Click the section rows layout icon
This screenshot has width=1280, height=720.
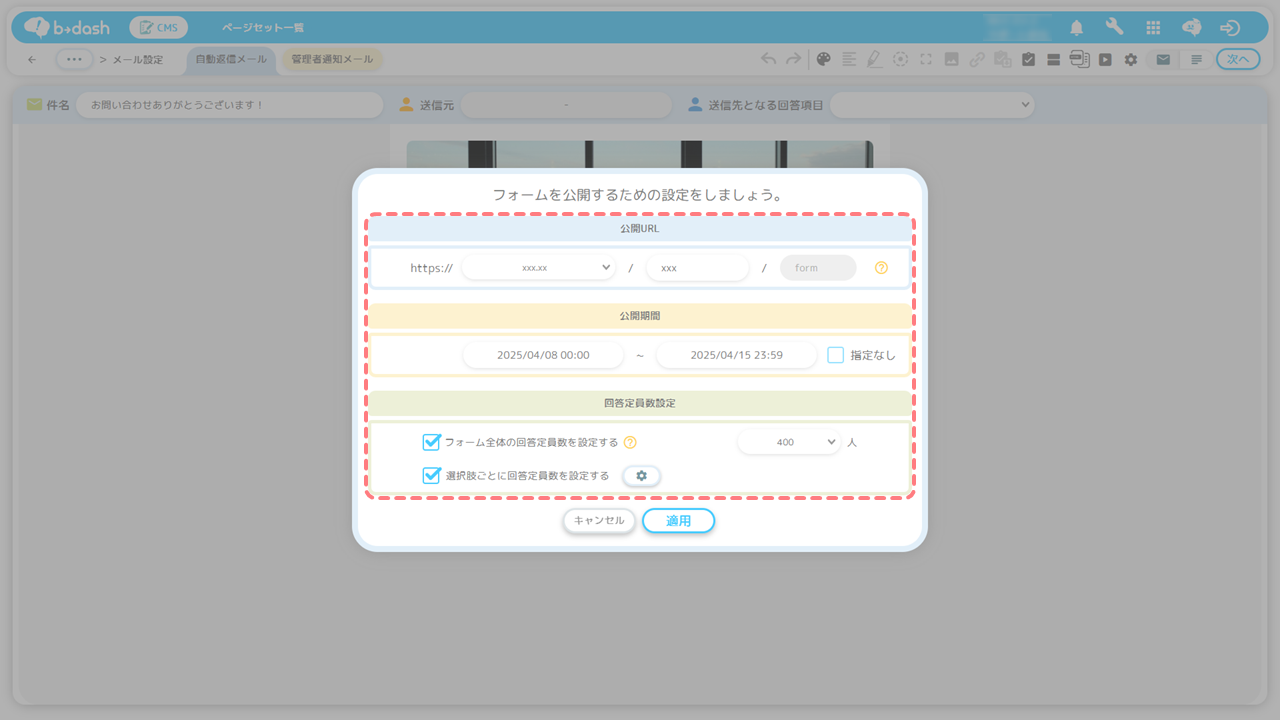pos(1053,59)
